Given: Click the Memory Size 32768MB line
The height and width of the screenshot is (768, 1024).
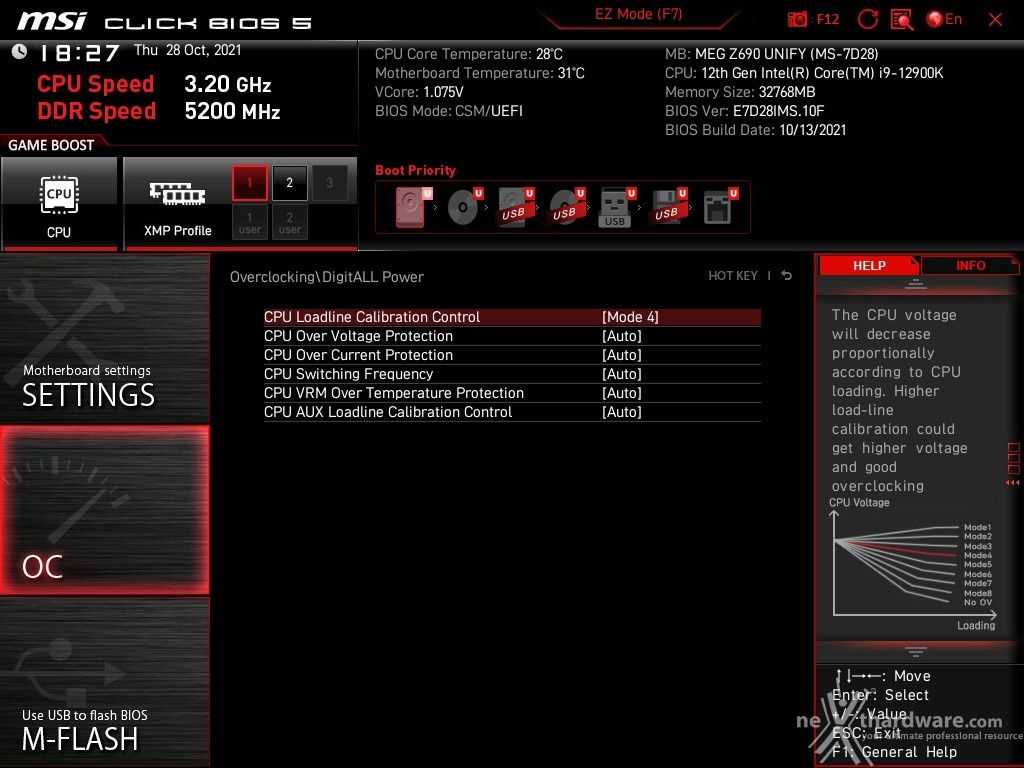Looking at the screenshot, I should click(x=740, y=92).
